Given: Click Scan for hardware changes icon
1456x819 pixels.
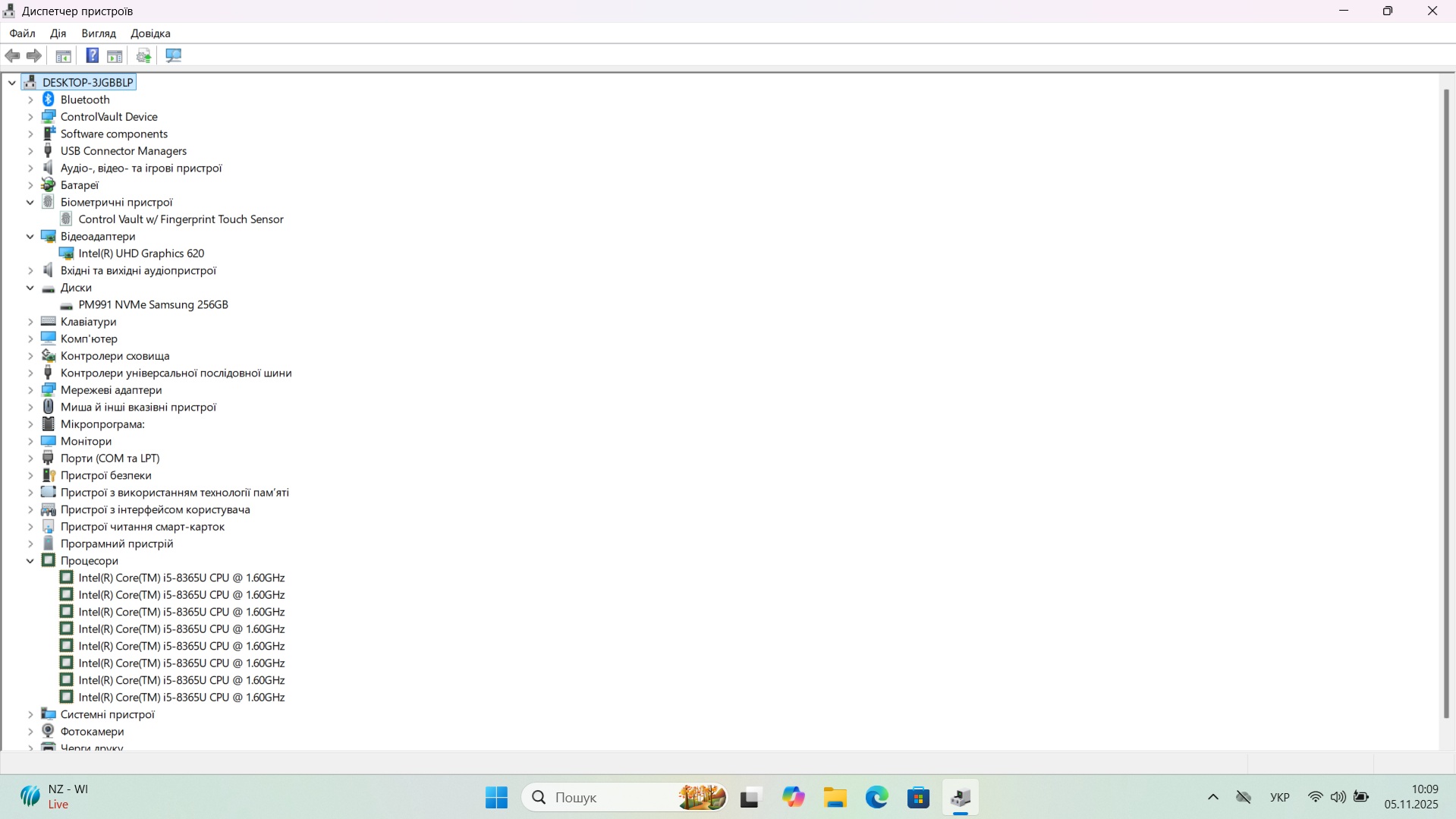Looking at the screenshot, I should click(x=174, y=55).
